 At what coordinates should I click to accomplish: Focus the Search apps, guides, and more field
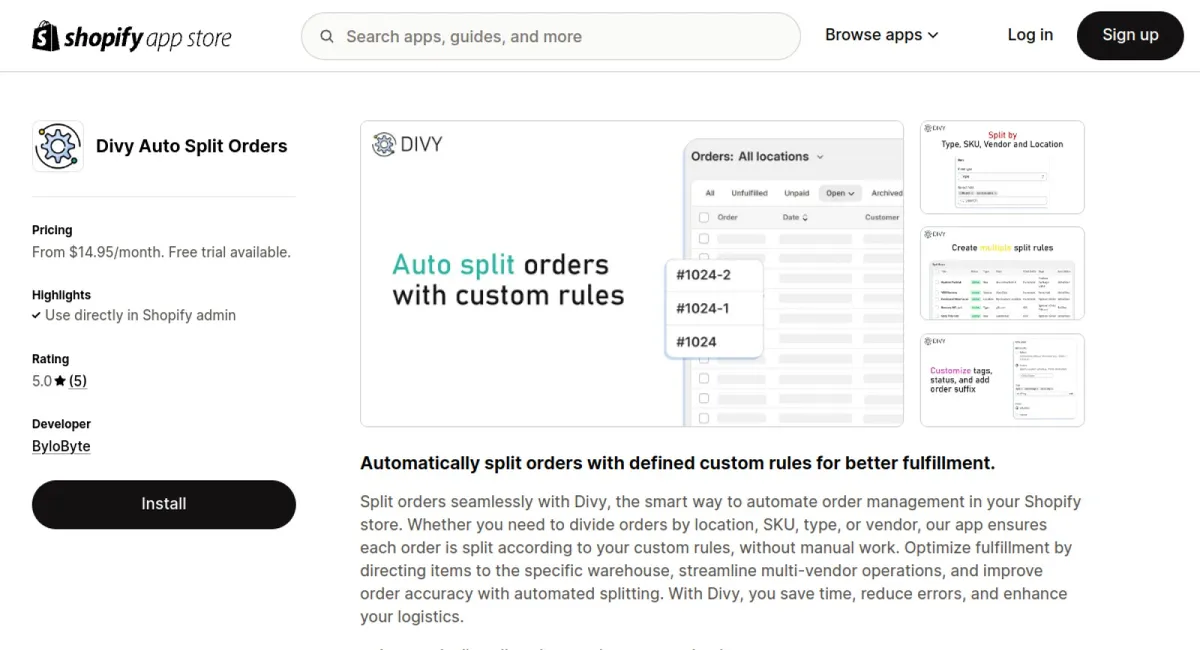tap(551, 36)
